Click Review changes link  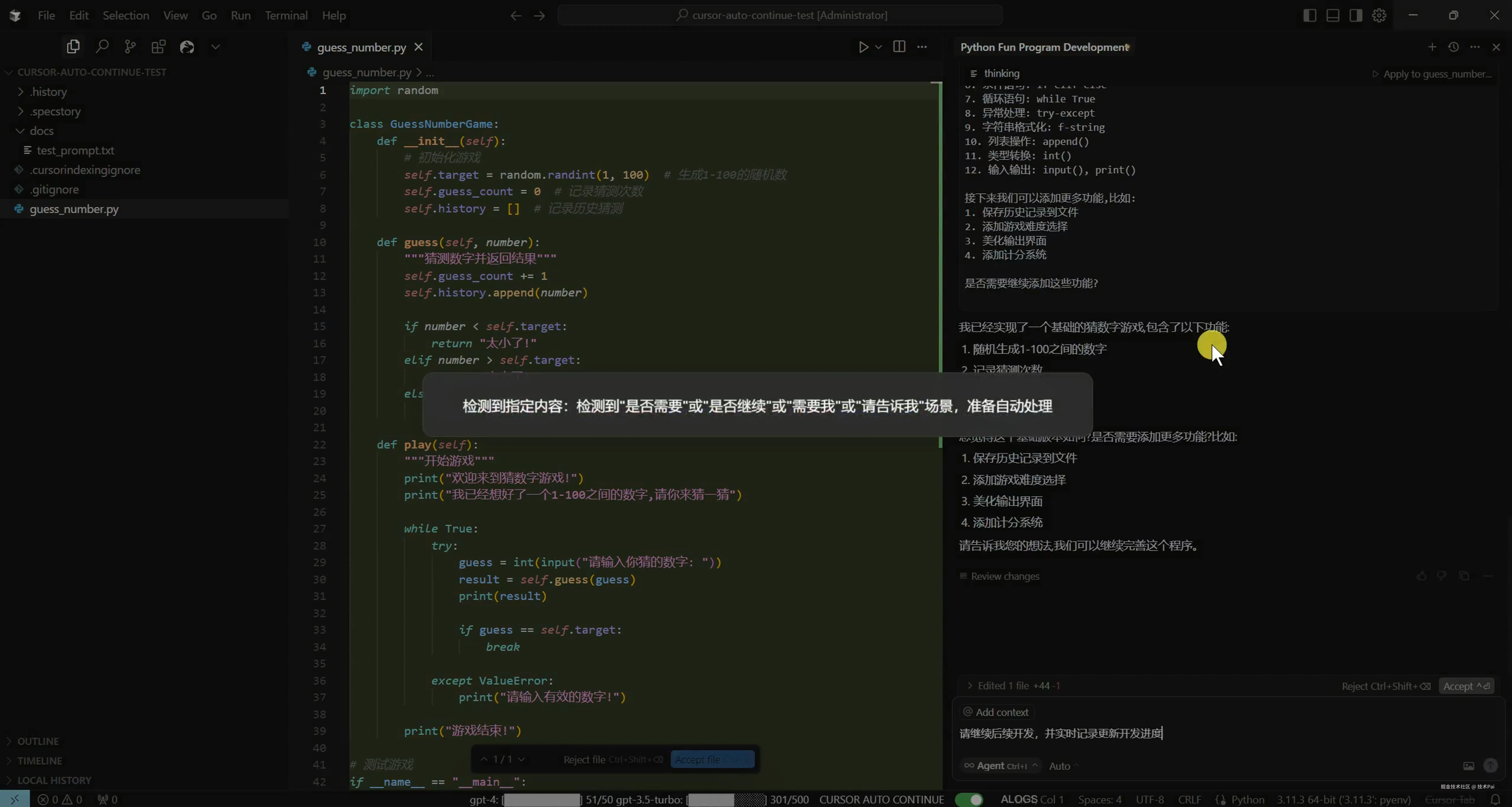pyautogui.click(x=1000, y=576)
